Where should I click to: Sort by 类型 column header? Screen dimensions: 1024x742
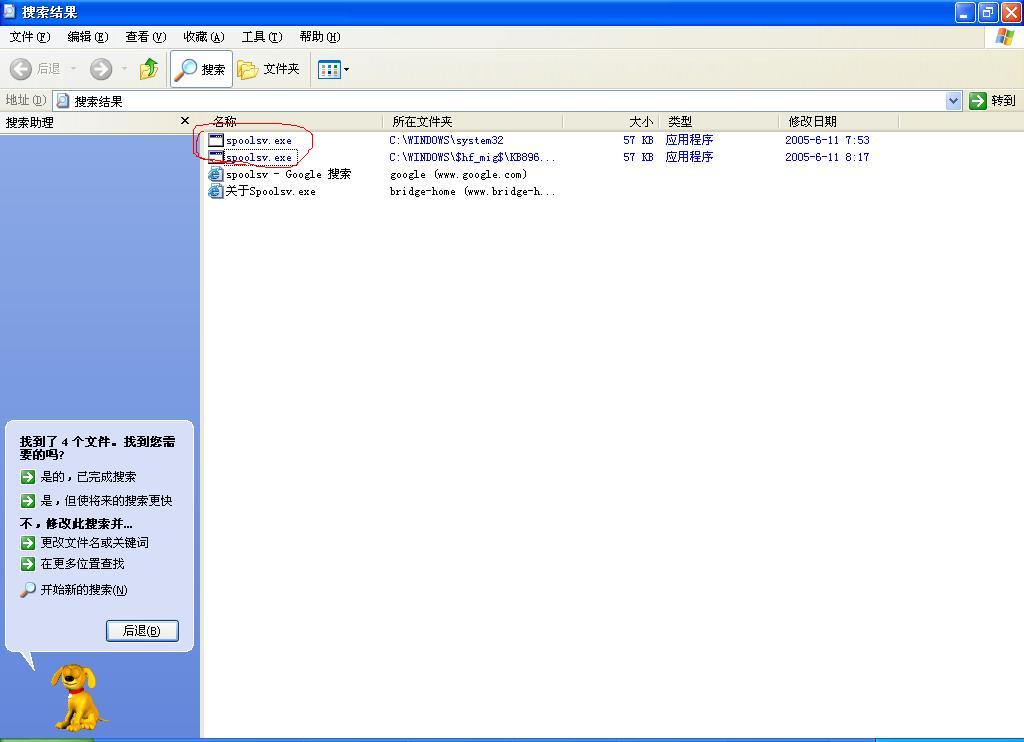[719, 121]
